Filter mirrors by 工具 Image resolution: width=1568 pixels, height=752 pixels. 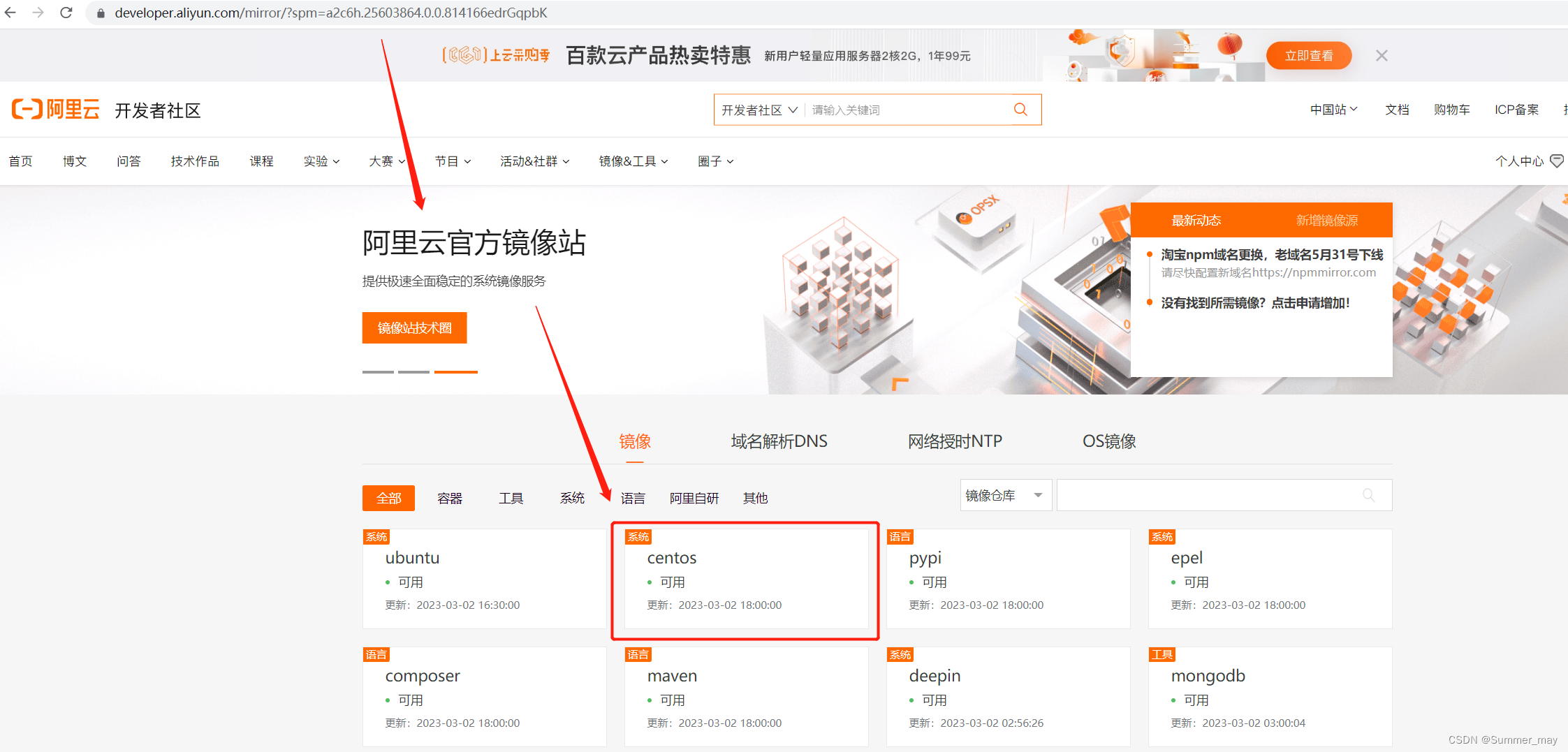click(x=511, y=498)
